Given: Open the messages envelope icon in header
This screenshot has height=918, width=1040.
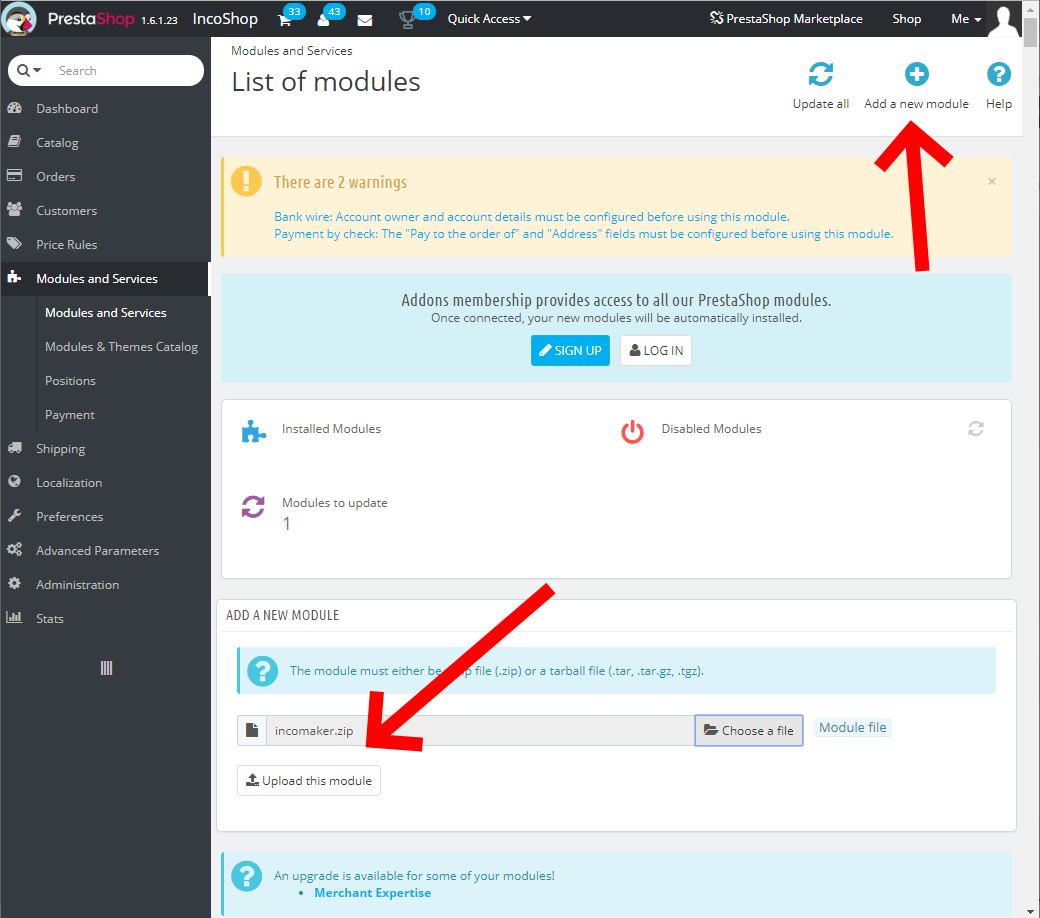Looking at the screenshot, I should (x=365, y=19).
